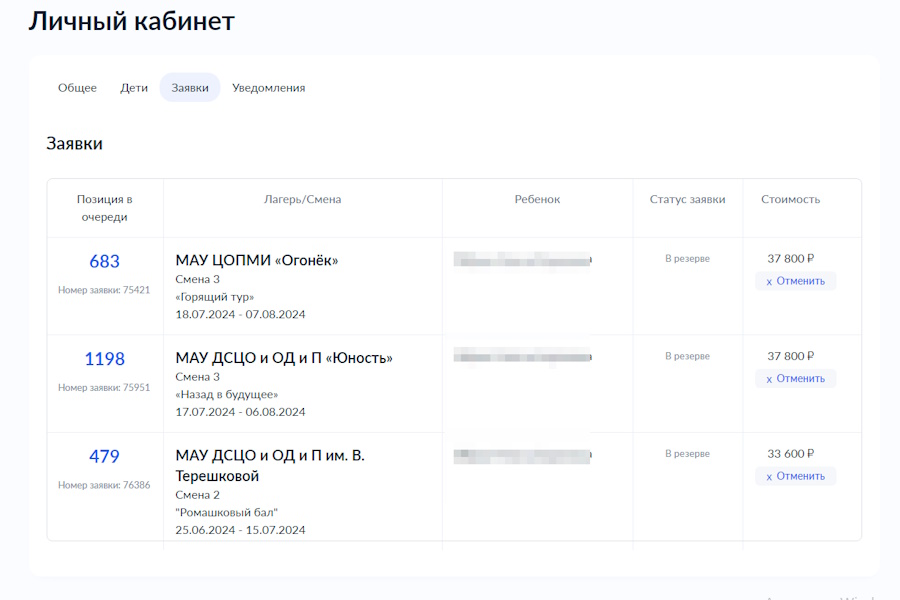The image size is (900, 600).
Task: Click the В резерве status for «Юность»
Action: click(x=687, y=356)
